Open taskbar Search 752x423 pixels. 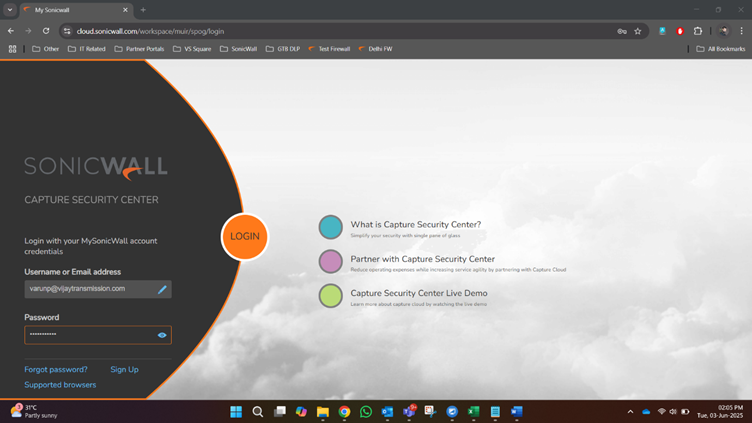pos(258,411)
